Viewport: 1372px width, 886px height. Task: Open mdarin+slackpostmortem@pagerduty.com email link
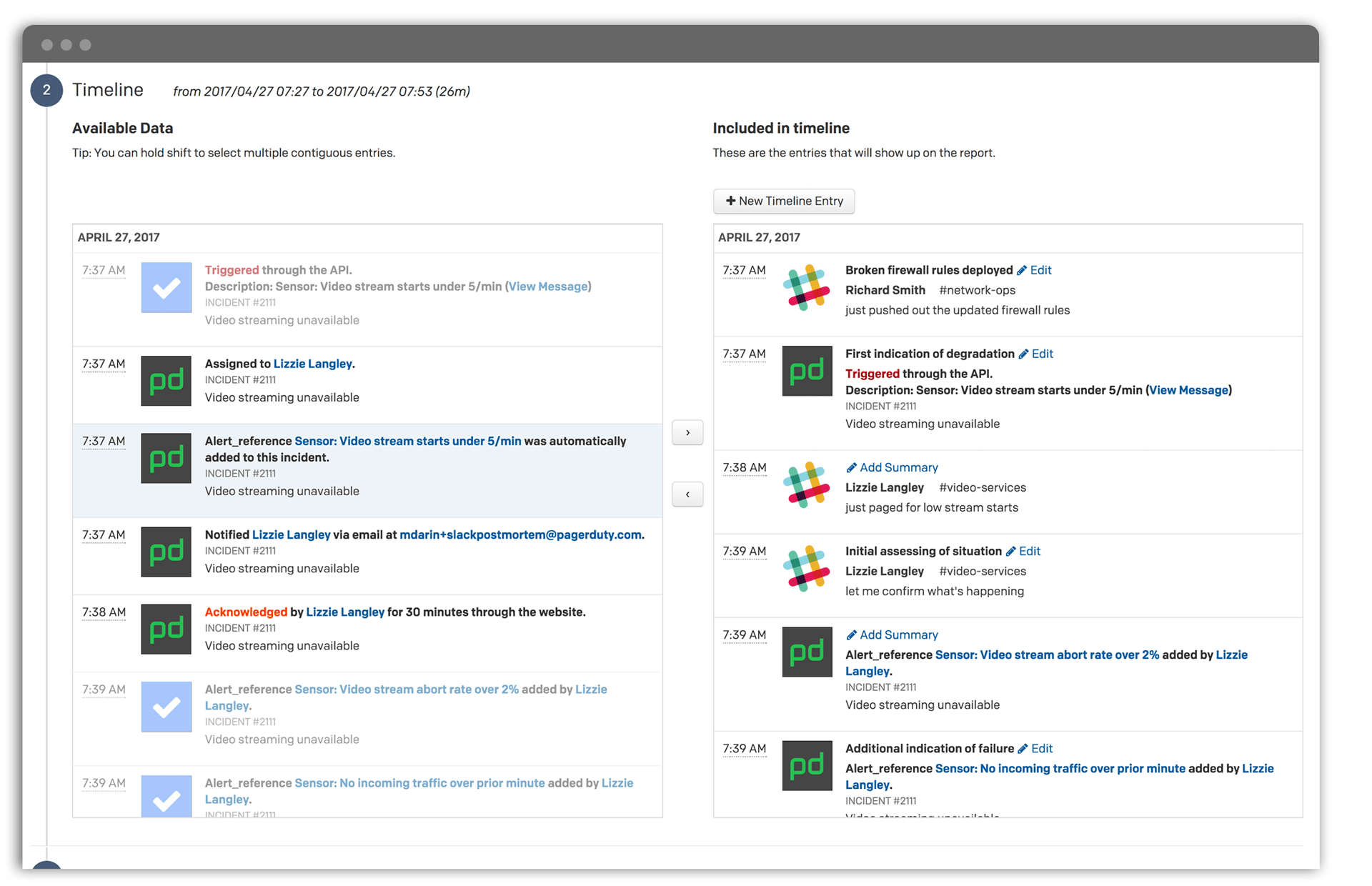520,534
